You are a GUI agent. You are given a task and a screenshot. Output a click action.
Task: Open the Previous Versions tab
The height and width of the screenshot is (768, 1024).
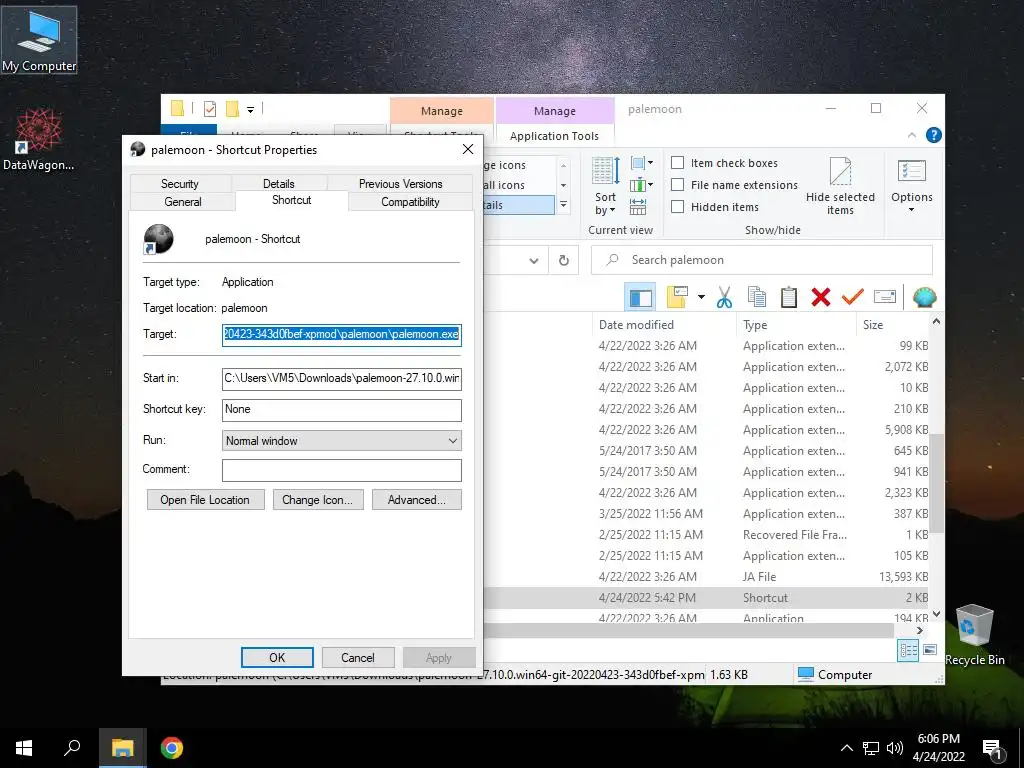click(400, 184)
